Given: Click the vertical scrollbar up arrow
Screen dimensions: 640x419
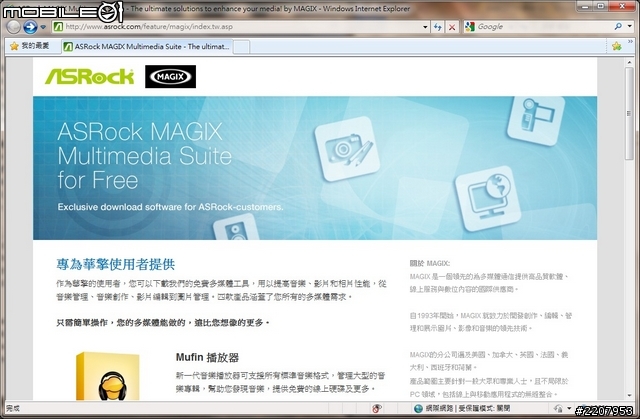Looking at the screenshot, I should click(629, 62).
